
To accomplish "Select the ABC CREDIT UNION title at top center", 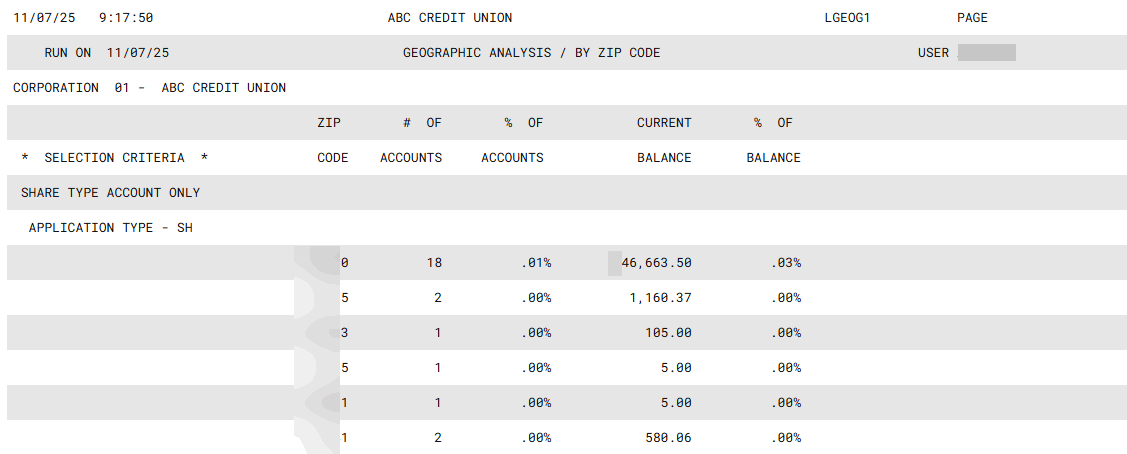I will (449, 18).
